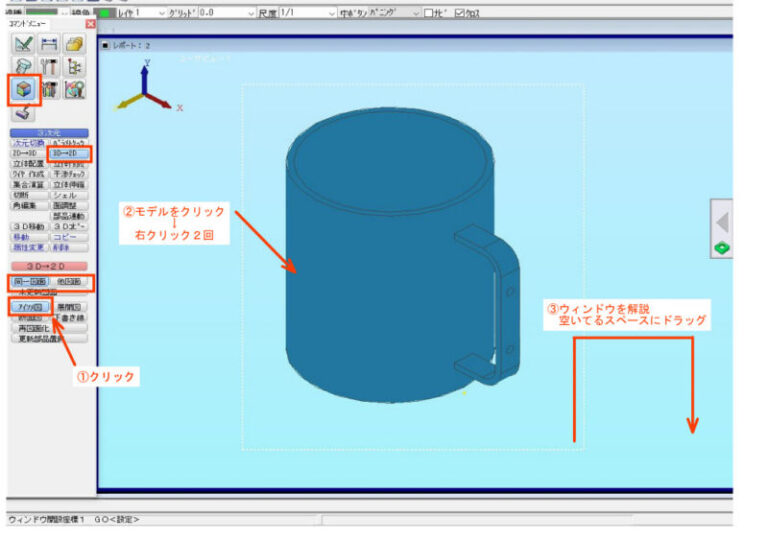Screen dimensions: 768x540
Task: Click the blue コピー button
Action: [69, 237]
